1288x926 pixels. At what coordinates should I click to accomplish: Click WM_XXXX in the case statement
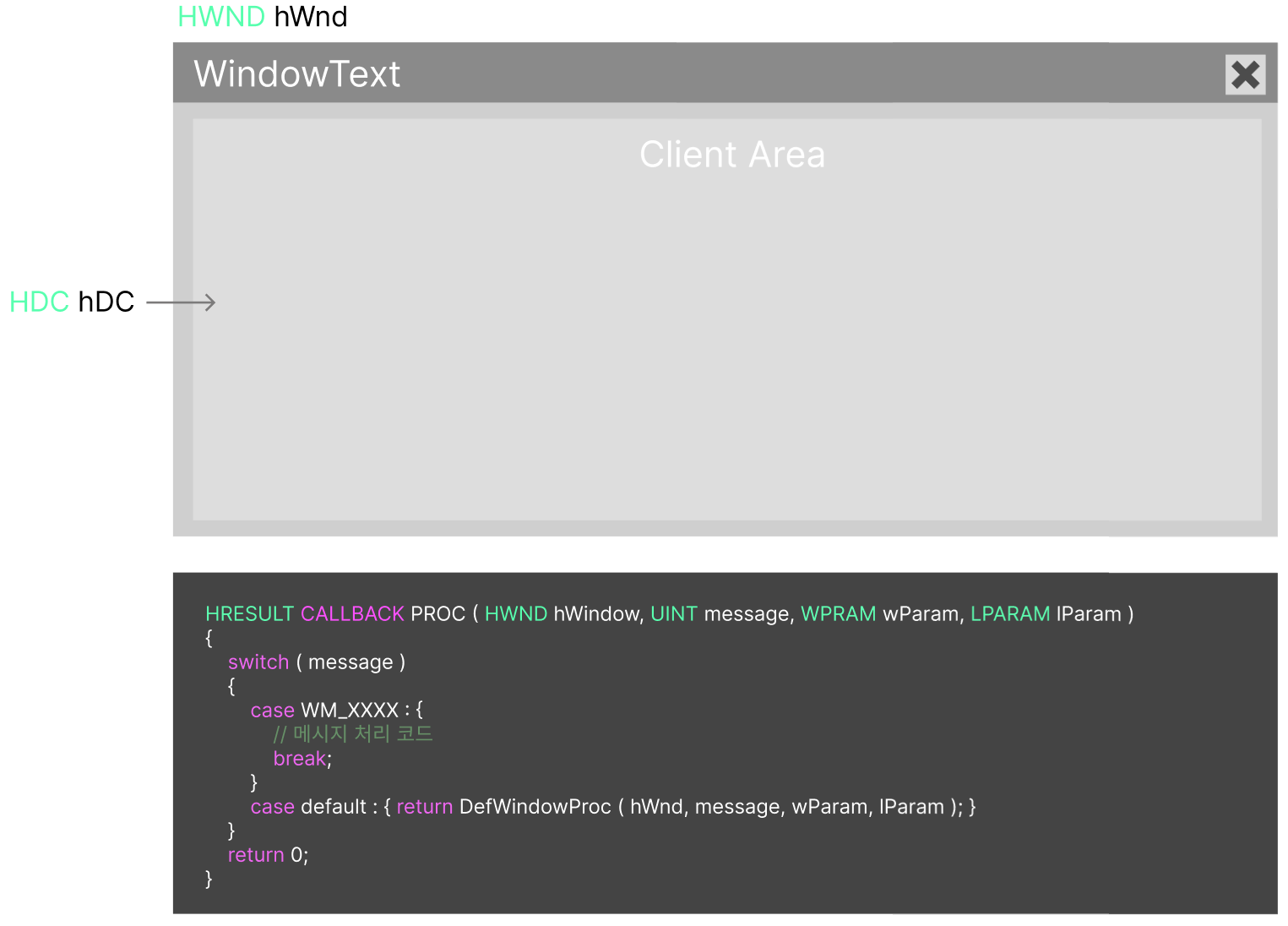tap(350, 710)
